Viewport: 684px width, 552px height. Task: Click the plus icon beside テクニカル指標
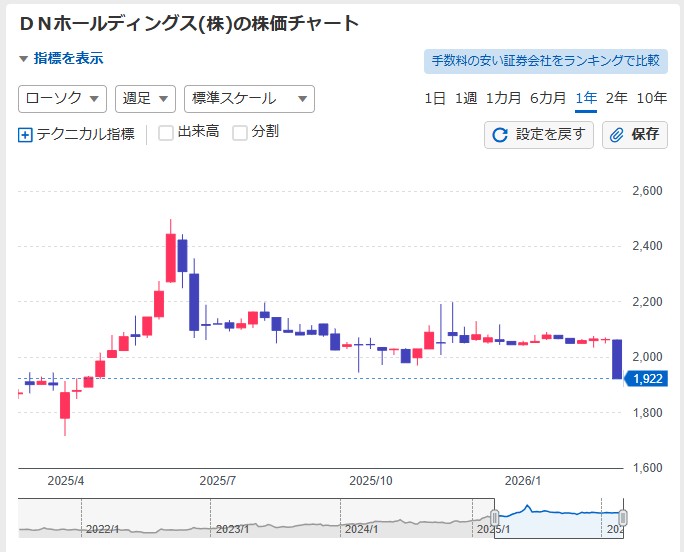tap(26, 134)
